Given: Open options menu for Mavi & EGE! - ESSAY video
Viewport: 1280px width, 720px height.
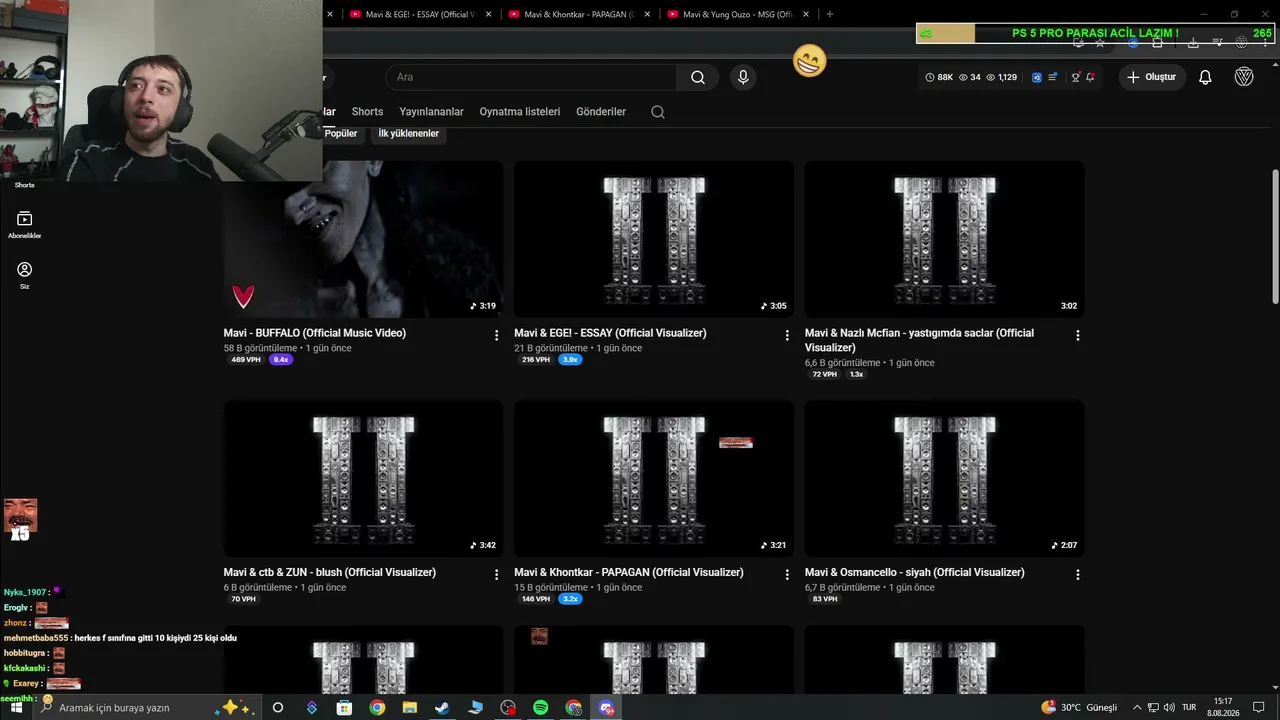Looking at the screenshot, I should click(x=787, y=336).
